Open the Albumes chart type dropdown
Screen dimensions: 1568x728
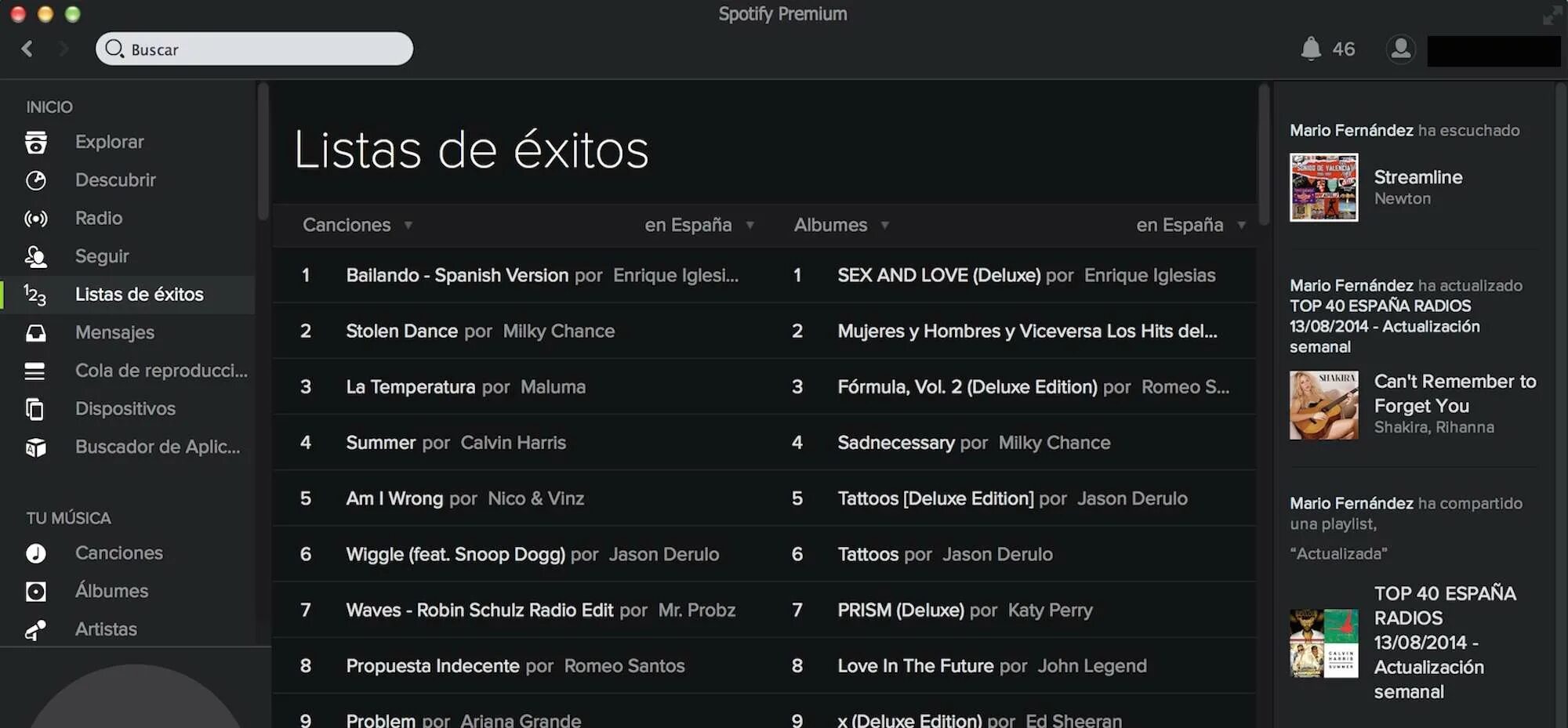(841, 225)
